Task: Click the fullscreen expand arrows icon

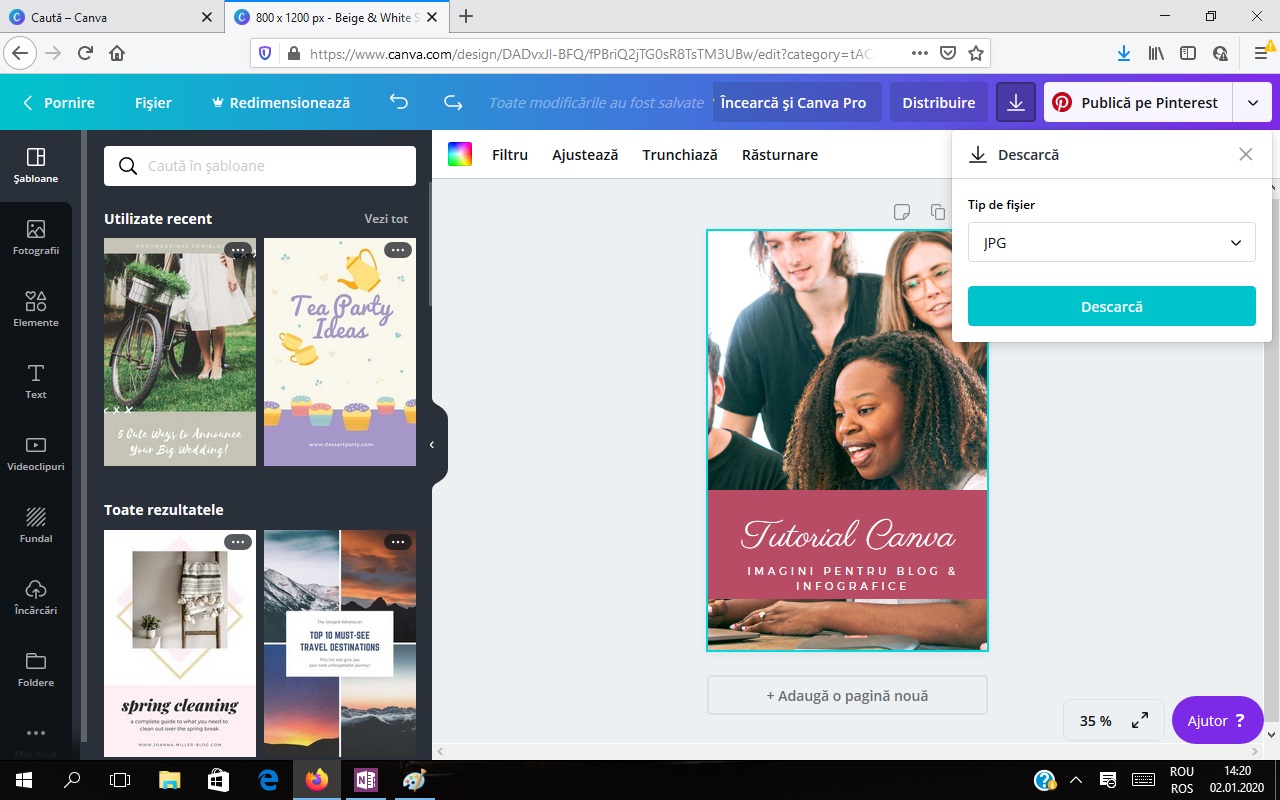Action: click(x=1140, y=720)
